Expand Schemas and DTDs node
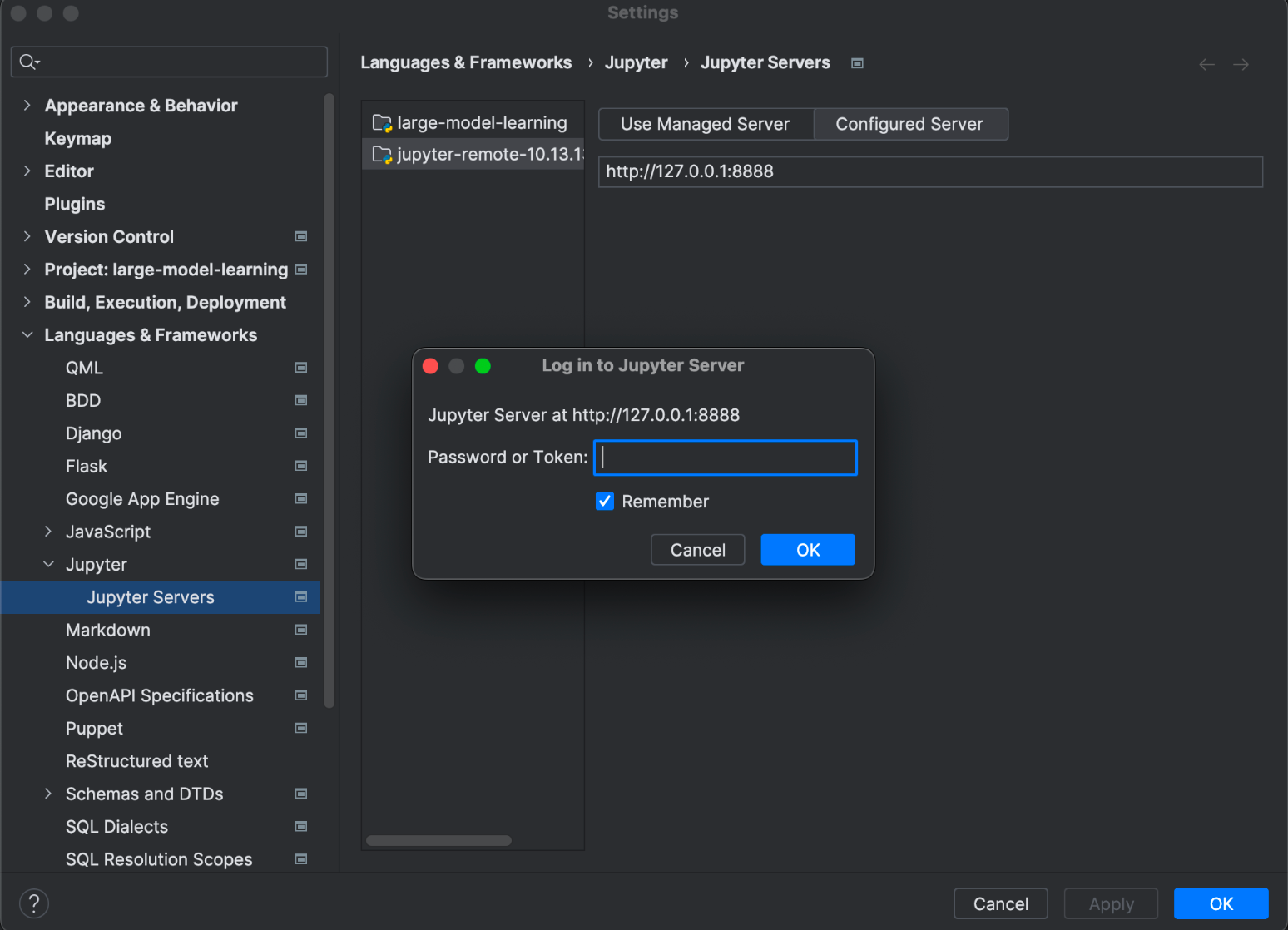This screenshot has height=930, width=1288. click(48, 794)
